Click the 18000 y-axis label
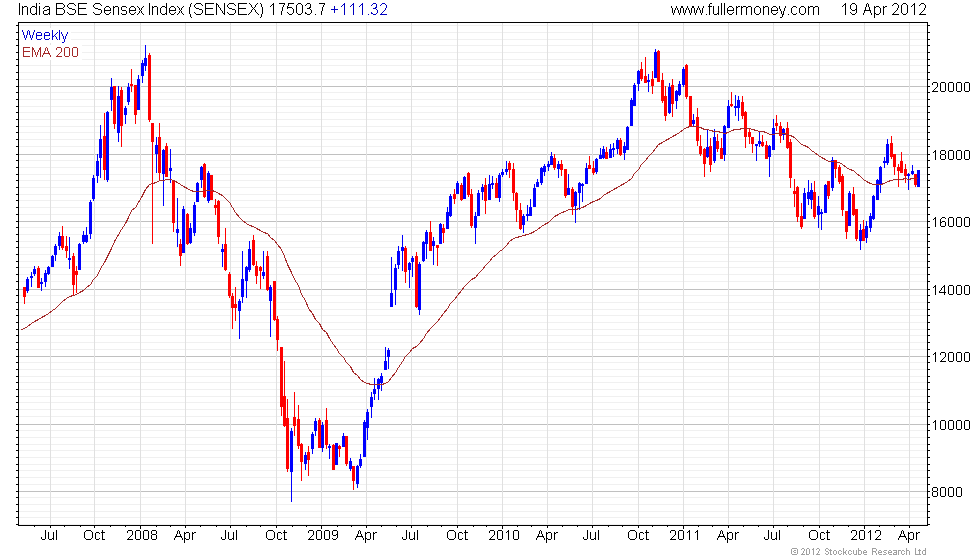Viewport: 980px width, 560px height. pyautogui.click(x=951, y=155)
